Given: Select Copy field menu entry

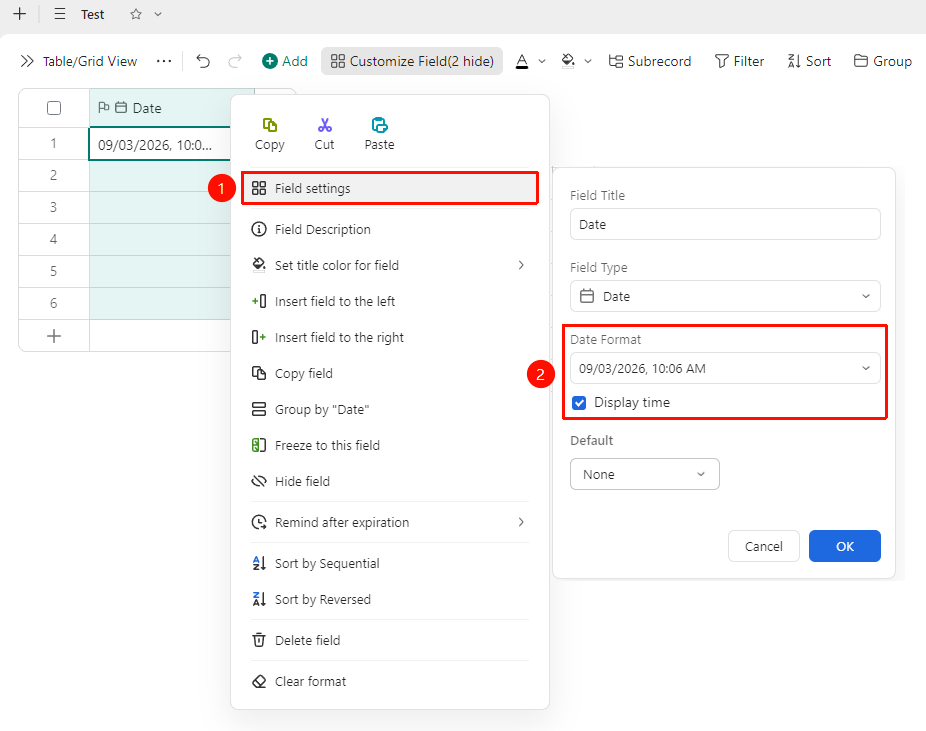Looking at the screenshot, I should [x=390, y=373].
